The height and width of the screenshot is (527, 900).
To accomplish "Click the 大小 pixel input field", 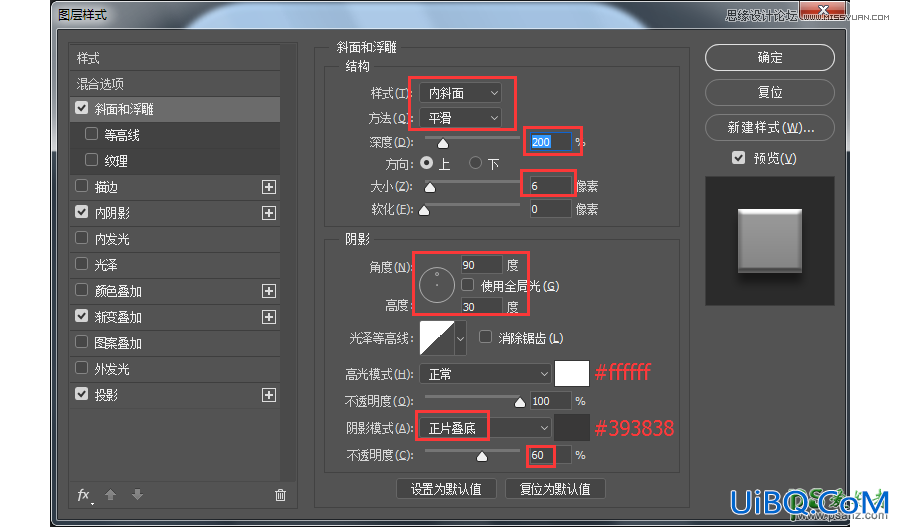I will (x=550, y=186).
